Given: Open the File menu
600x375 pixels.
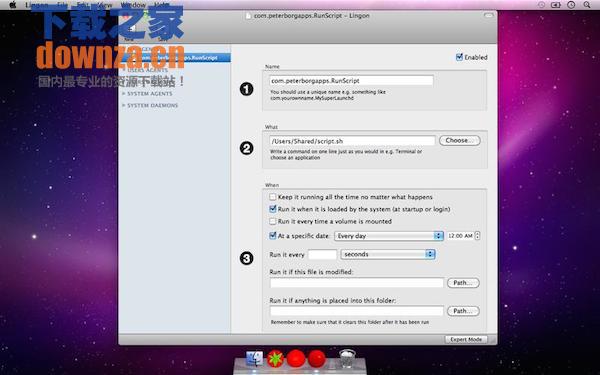Looking at the screenshot, I should point(62,5).
